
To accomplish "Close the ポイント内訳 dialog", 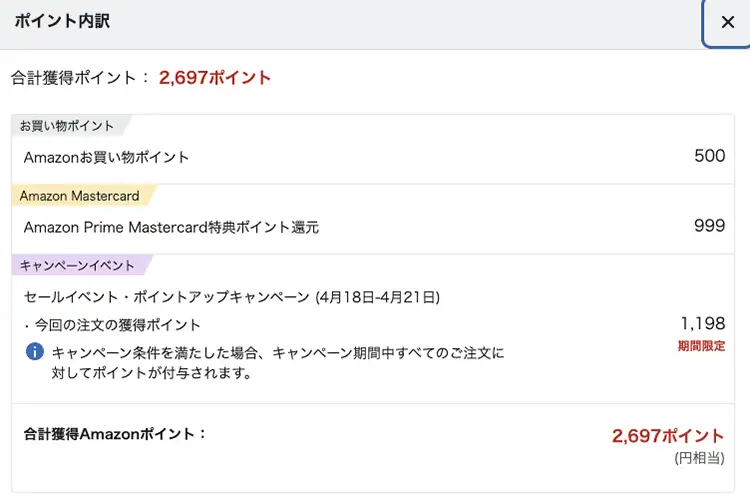I will pos(727,22).
